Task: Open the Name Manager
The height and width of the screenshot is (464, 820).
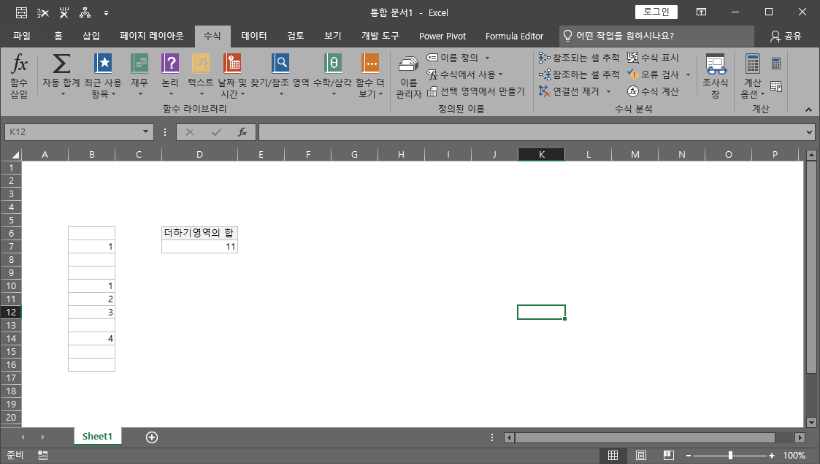Action: coord(408,76)
